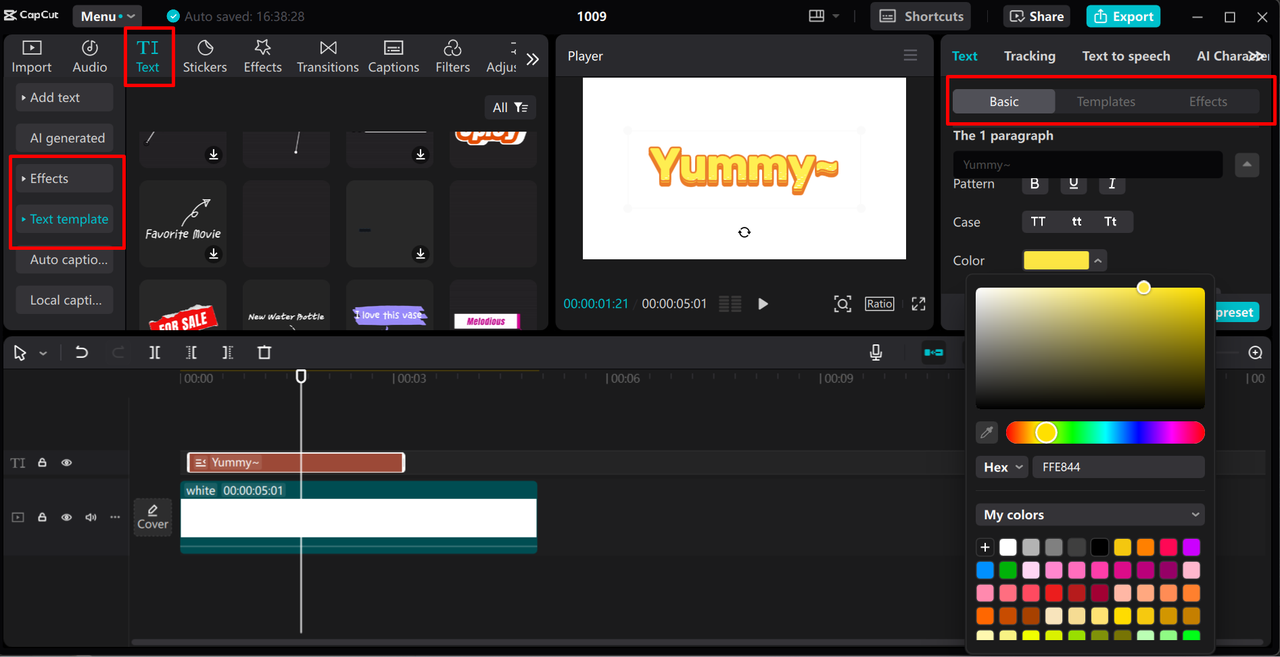Open the Audio panel
The image size is (1280, 657).
coord(89,57)
